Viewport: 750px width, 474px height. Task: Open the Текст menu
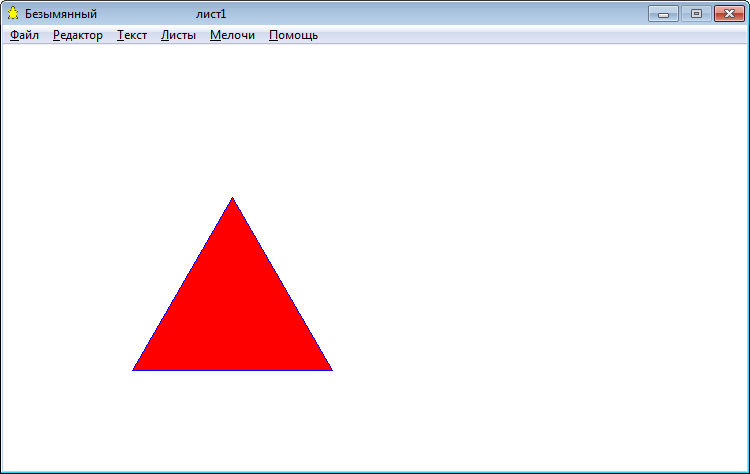tap(132, 35)
